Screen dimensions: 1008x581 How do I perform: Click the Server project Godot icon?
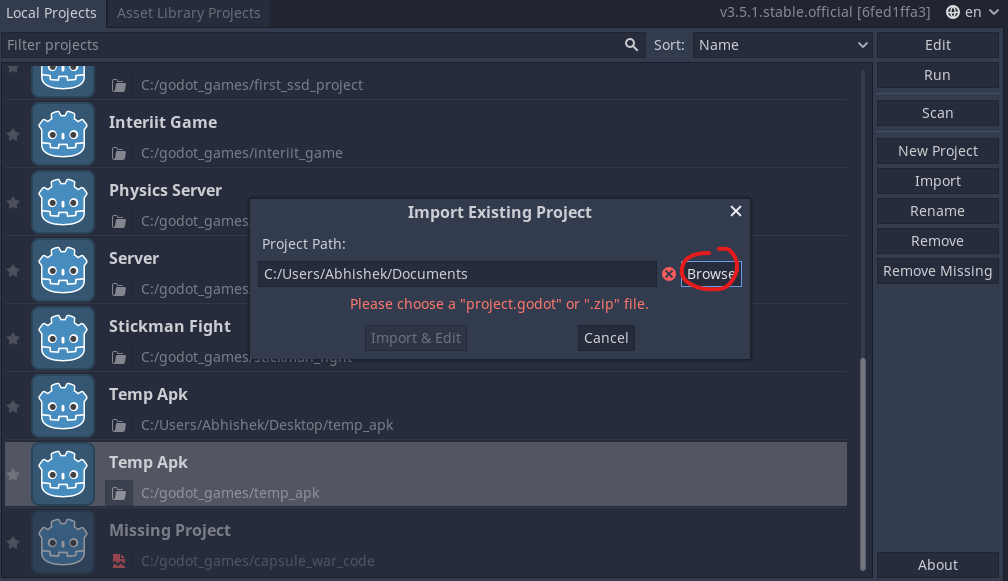tap(63, 271)
